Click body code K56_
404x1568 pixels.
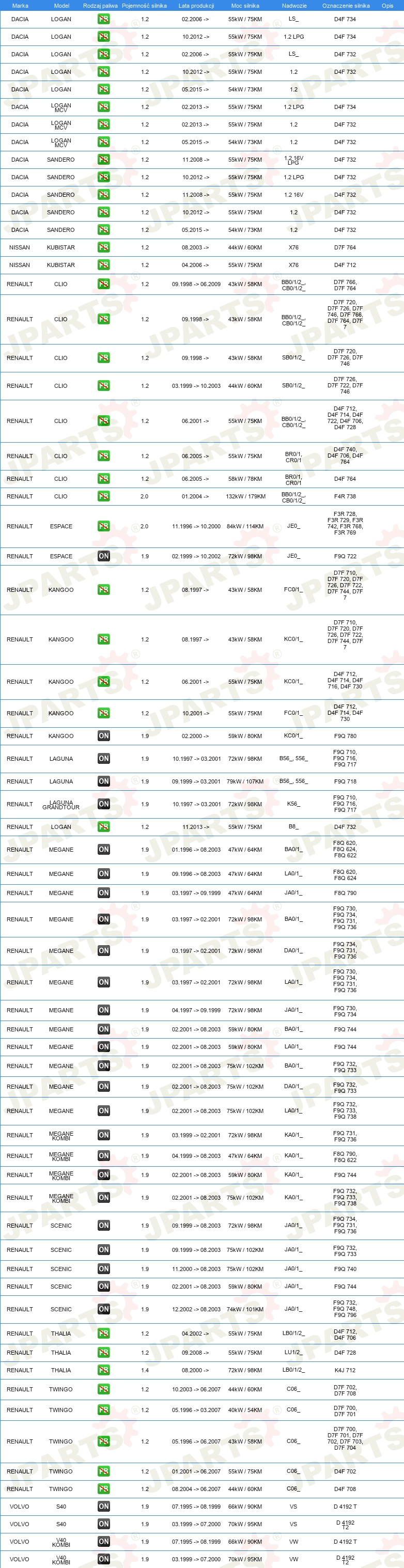pyautogui.click(x=293, y=804)
